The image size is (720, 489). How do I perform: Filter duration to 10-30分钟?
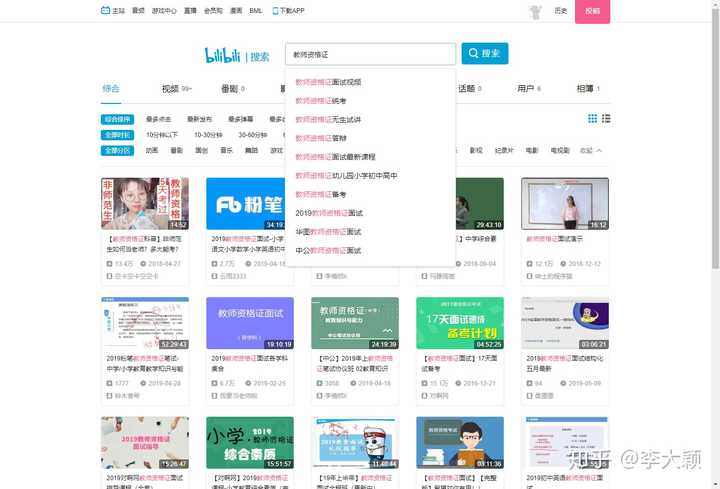click(x=208, y=135)
